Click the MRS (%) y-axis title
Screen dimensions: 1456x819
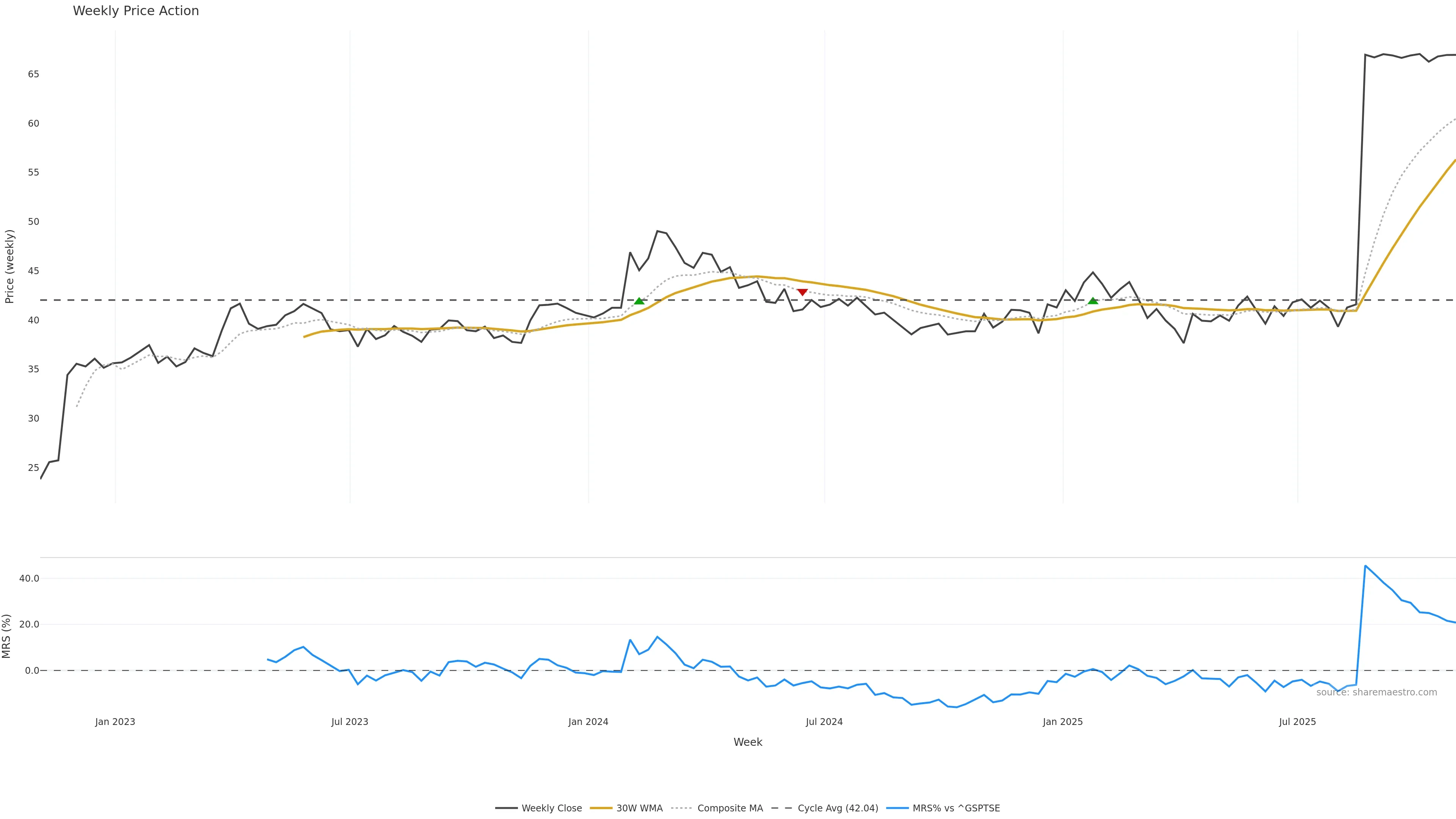pos(7,636)
